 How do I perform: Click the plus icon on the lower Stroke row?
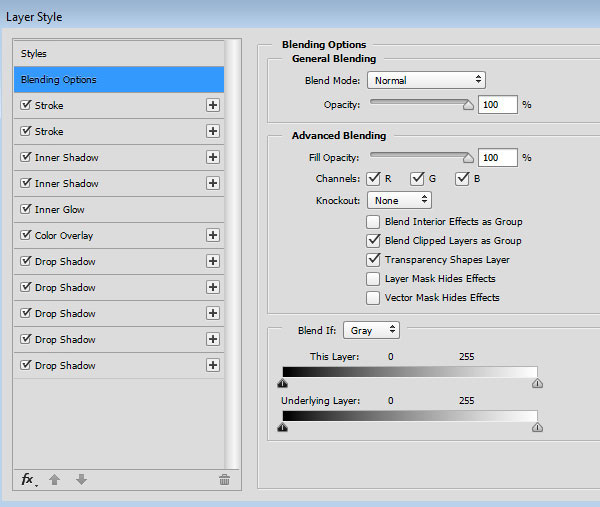[x=213, y=131]
